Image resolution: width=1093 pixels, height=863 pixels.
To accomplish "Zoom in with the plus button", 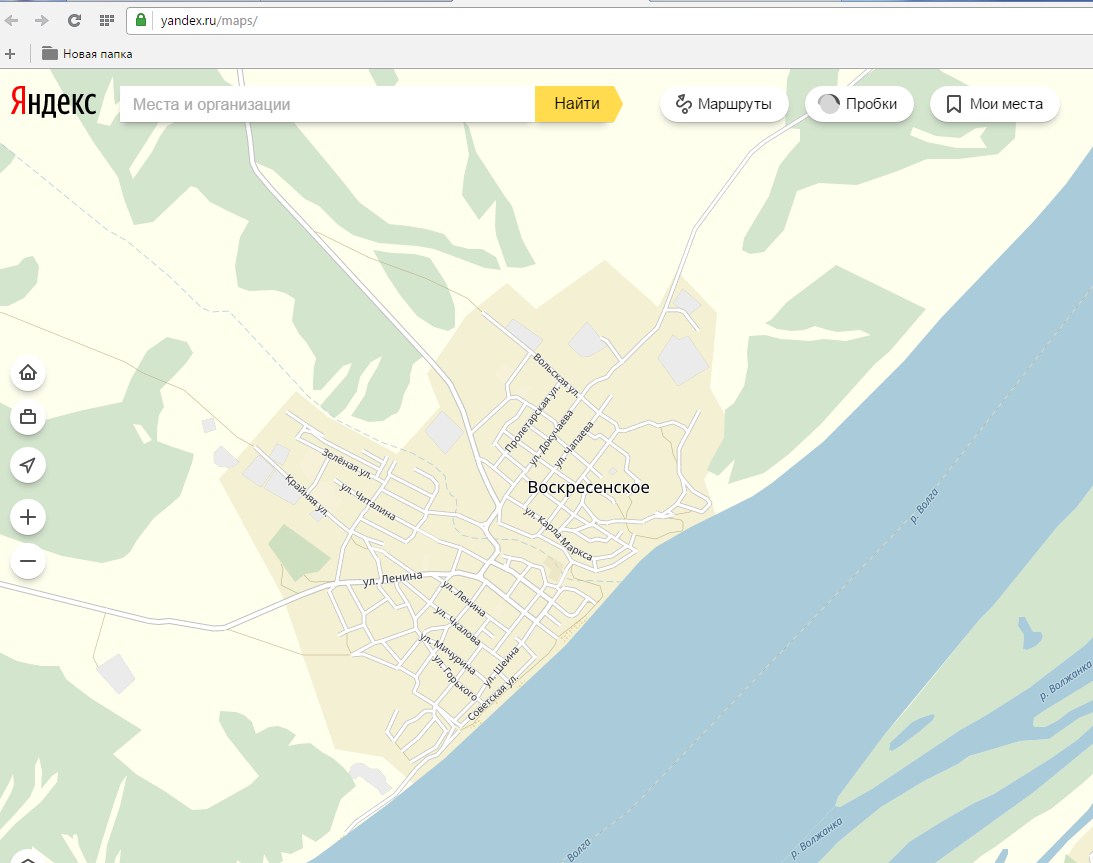I will coord(28,517).
